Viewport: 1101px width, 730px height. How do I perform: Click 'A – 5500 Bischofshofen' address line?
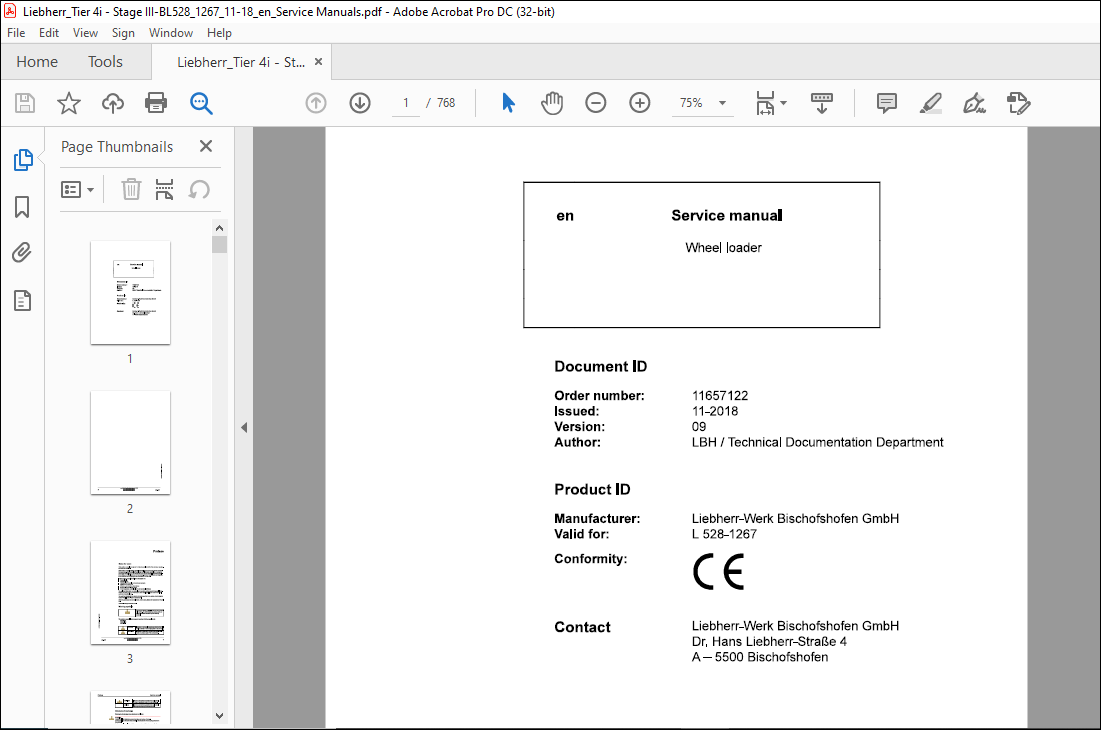pos(760,657)
